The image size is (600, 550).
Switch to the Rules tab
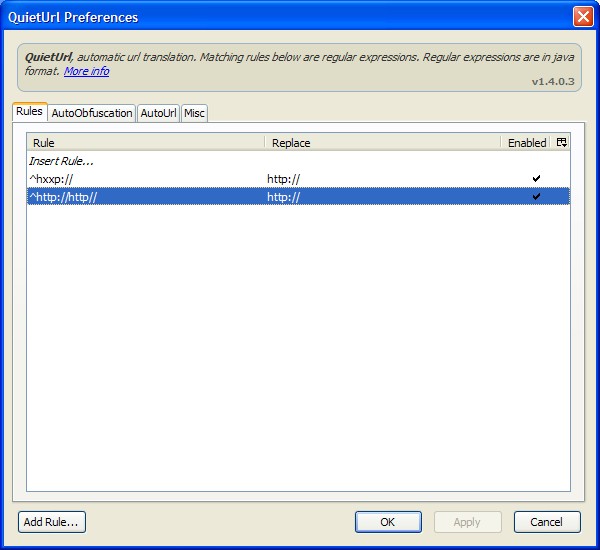[x=29, y=111]
